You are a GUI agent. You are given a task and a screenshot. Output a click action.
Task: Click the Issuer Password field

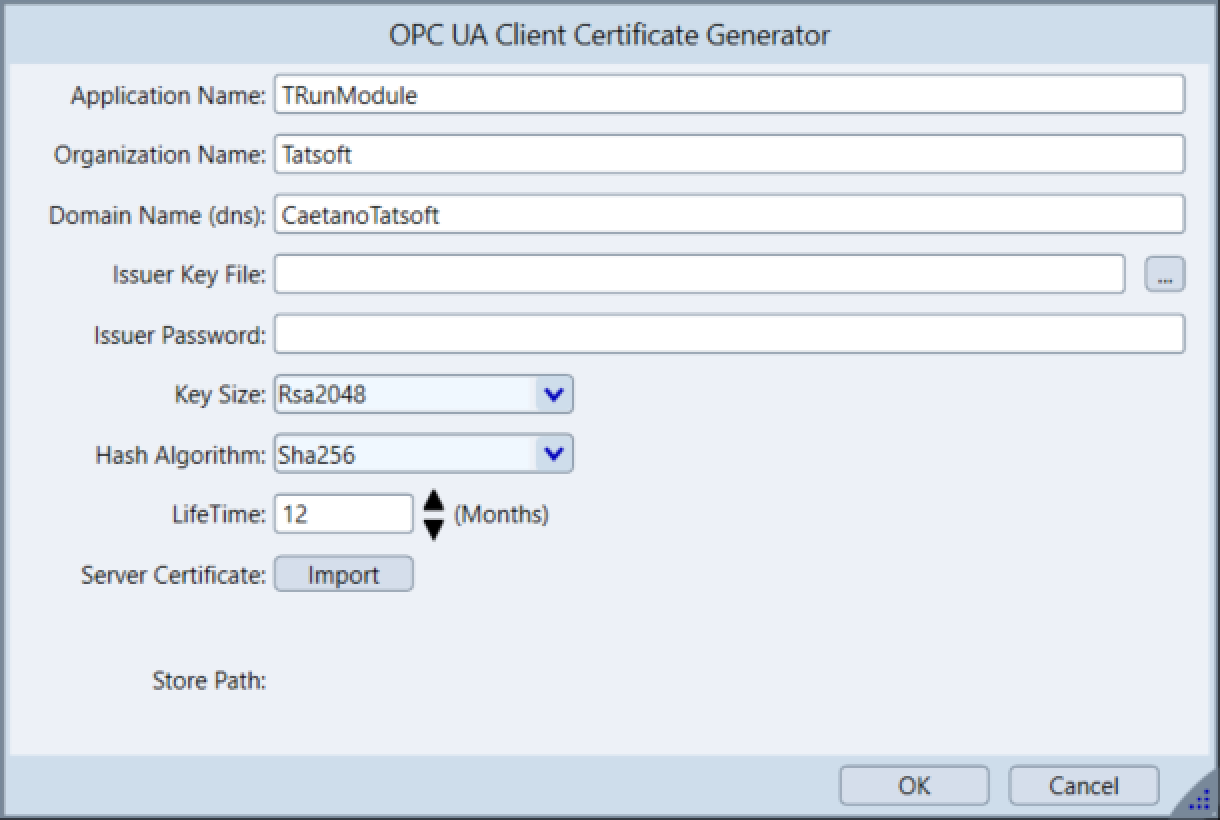pyautogui.click(x=728, y=334)
